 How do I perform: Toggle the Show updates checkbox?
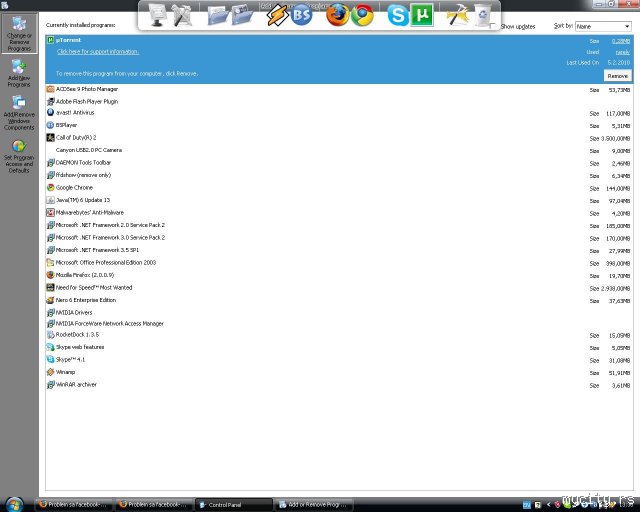pos(493,26)
